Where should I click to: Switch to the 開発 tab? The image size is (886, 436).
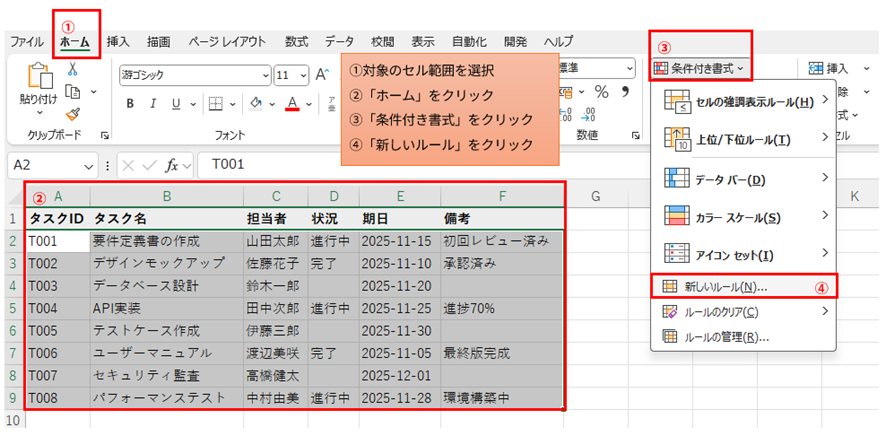tap(515, 42)
